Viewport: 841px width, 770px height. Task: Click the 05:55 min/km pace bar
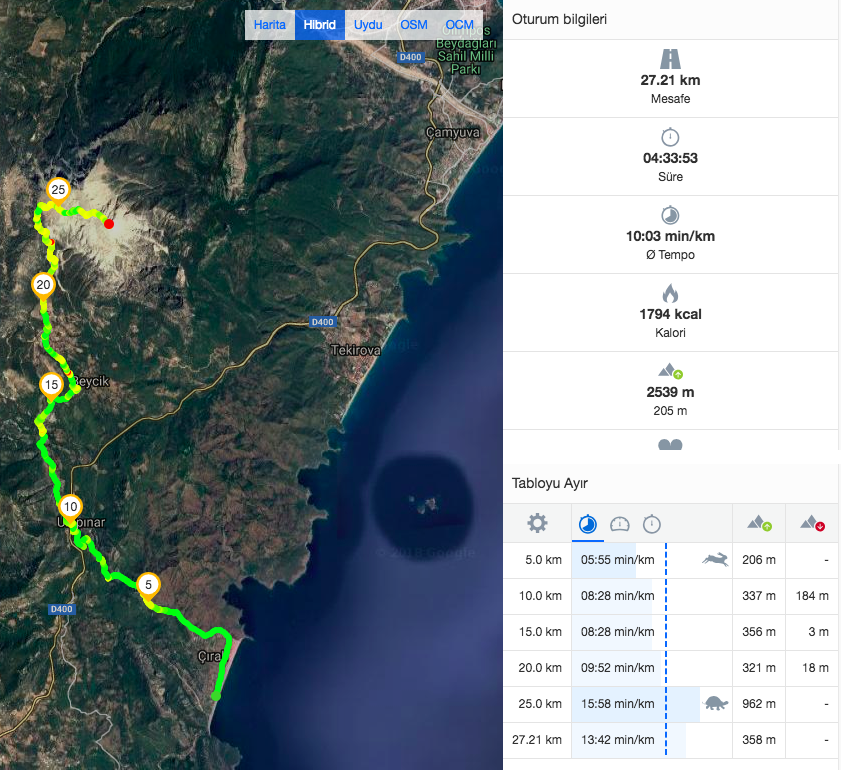[604, 560]
